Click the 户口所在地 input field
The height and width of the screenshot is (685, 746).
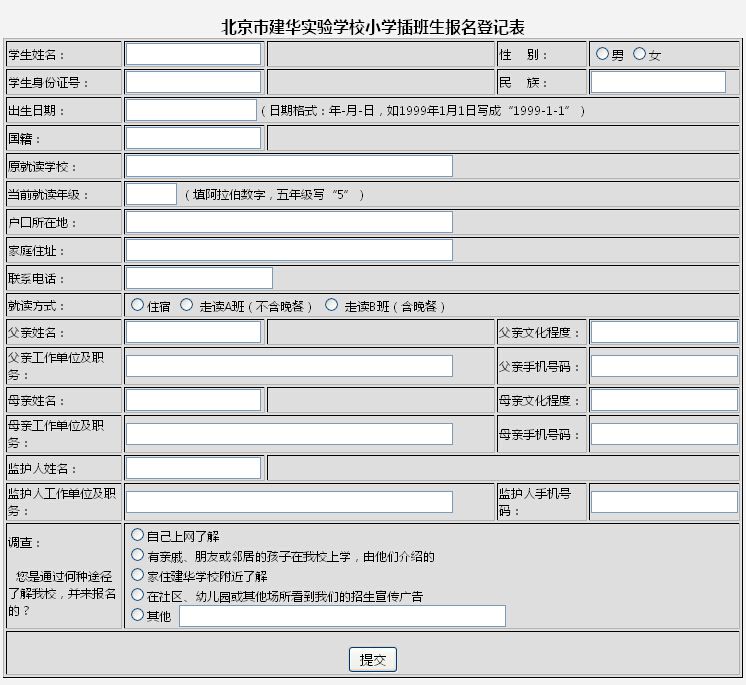(x=289, y=222)
